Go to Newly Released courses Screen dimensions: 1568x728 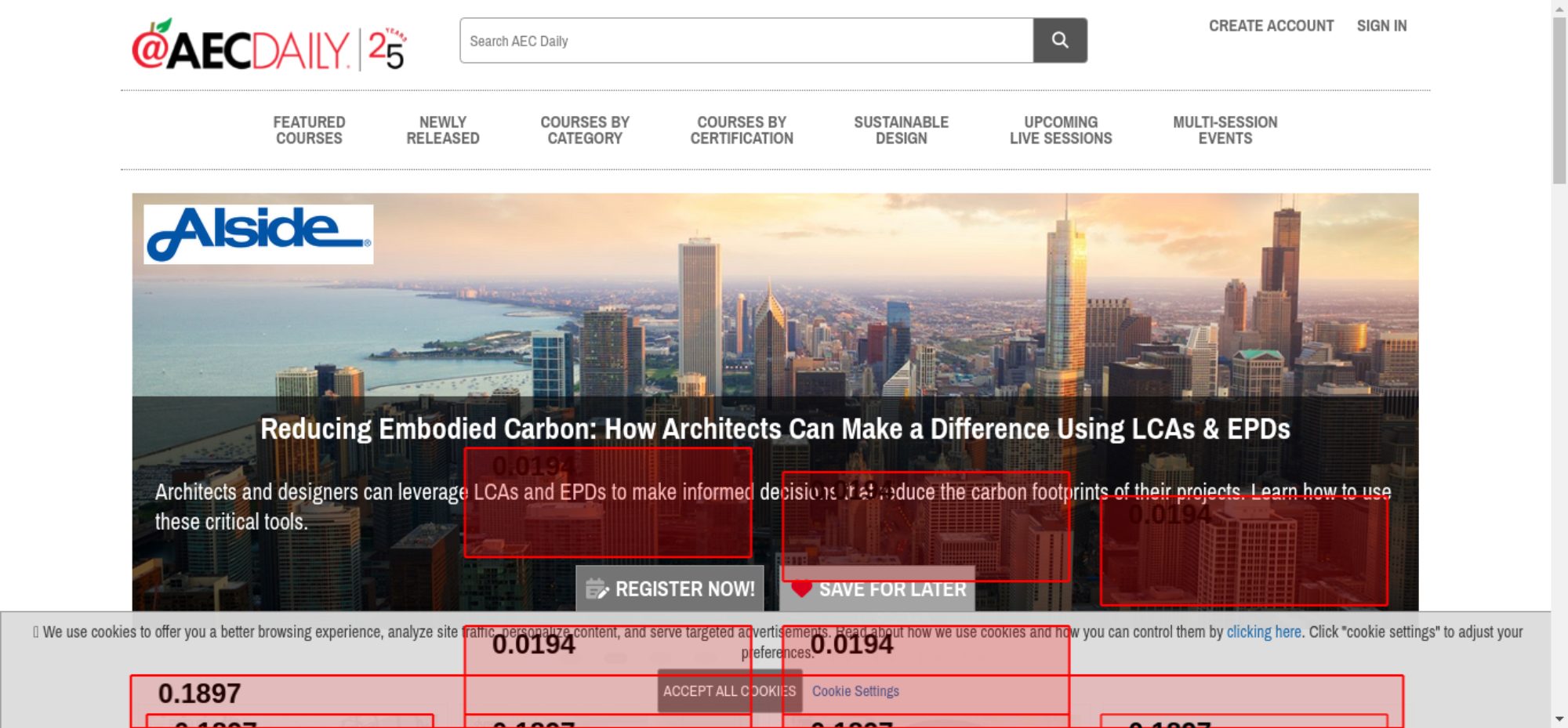tap(442, 130)
